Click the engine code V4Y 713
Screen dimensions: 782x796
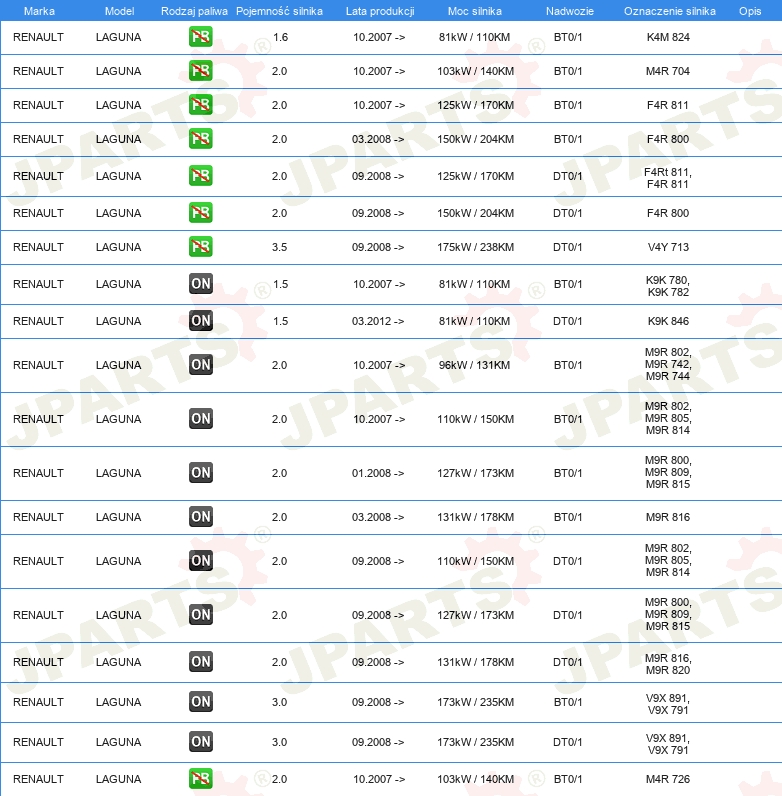[x=668, y=247]
